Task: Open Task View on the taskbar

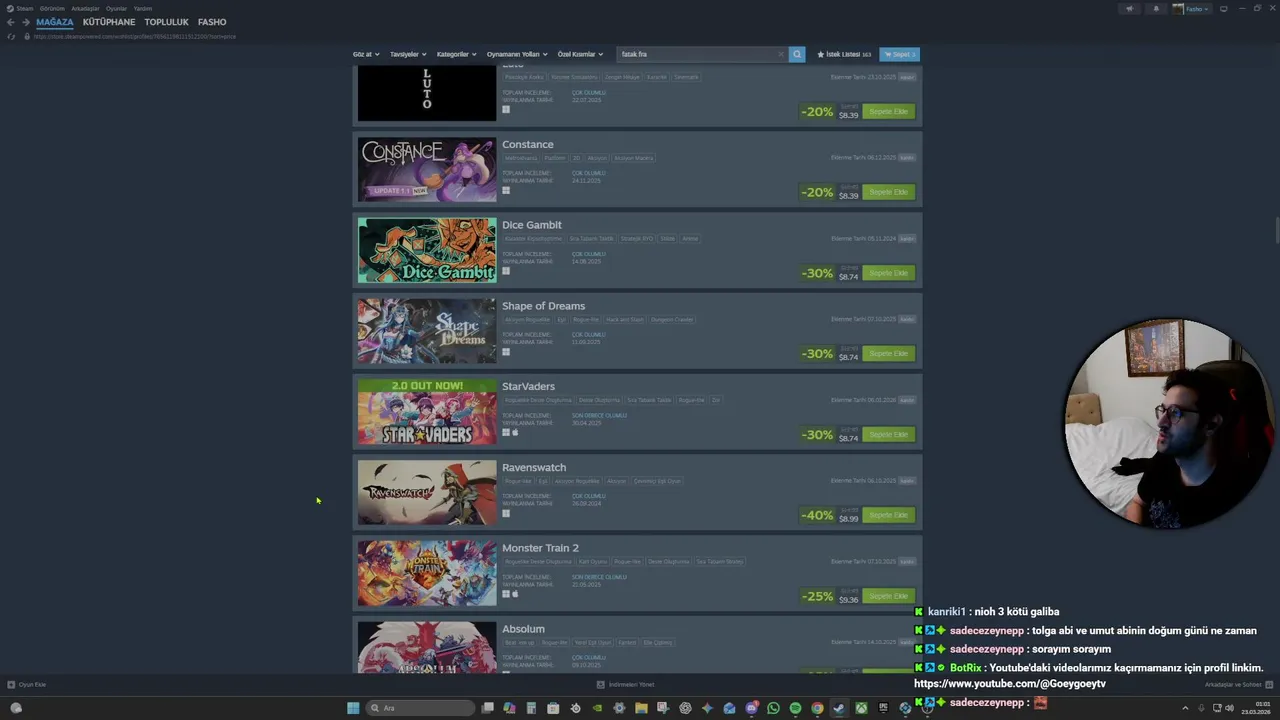Action: click(x=488, y=708)
